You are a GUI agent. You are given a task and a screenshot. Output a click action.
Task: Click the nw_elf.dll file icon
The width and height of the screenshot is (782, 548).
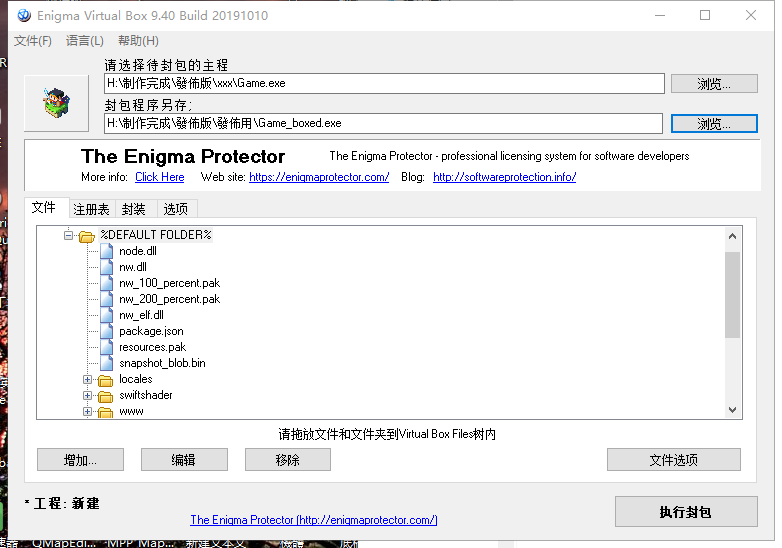click(106, 315)
